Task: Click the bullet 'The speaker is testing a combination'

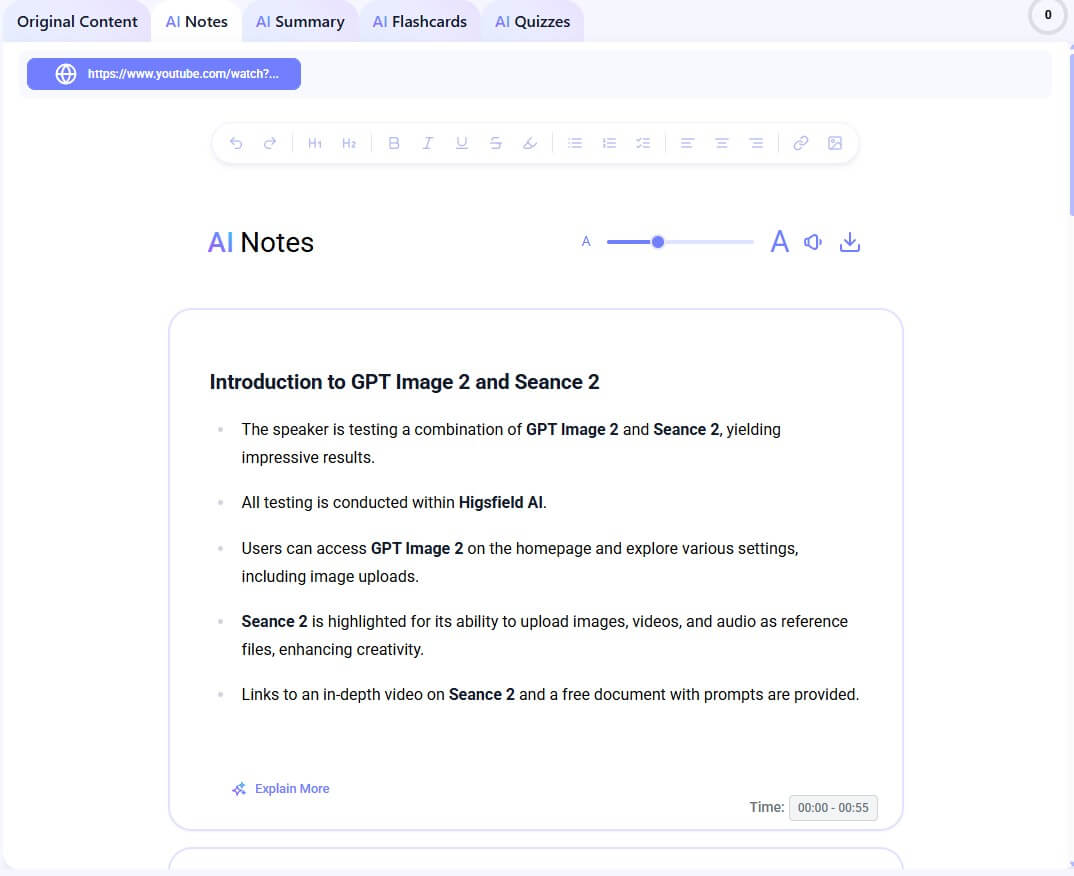Action: click(x=511, y=443)
